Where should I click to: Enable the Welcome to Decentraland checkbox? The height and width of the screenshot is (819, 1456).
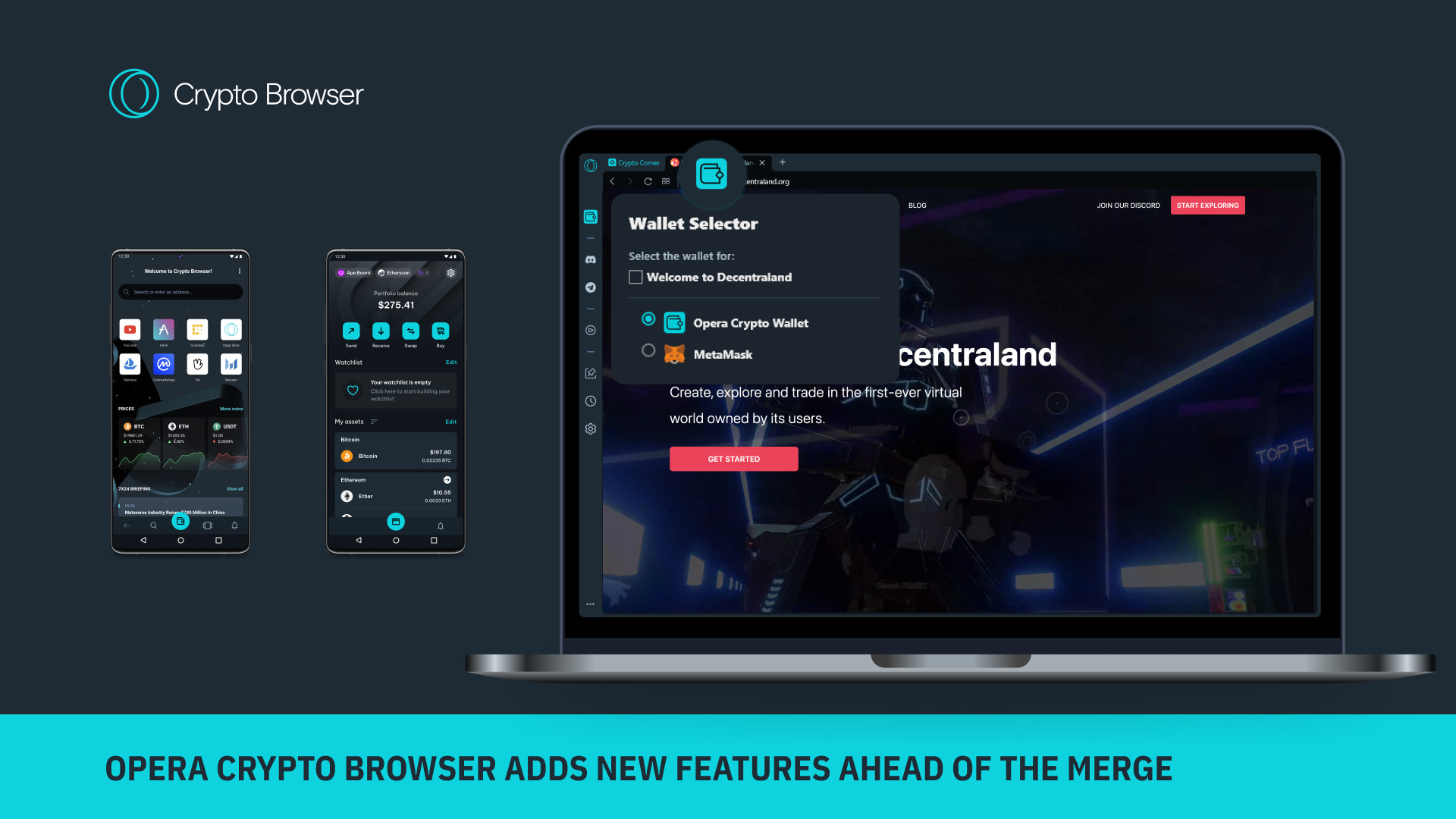click(634, 278)
